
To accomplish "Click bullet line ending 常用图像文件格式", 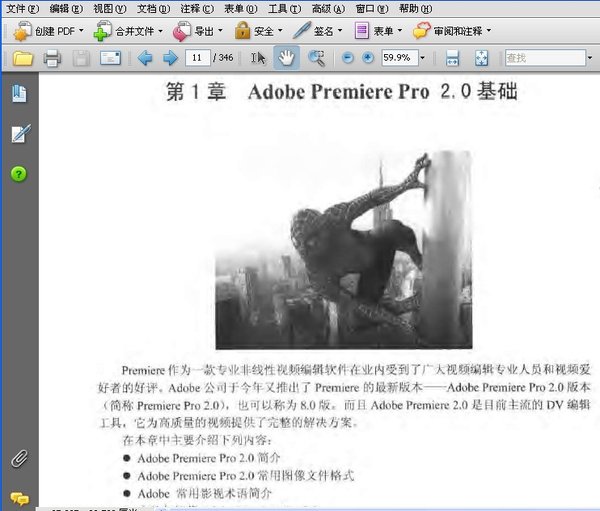I will click(246, 476).
